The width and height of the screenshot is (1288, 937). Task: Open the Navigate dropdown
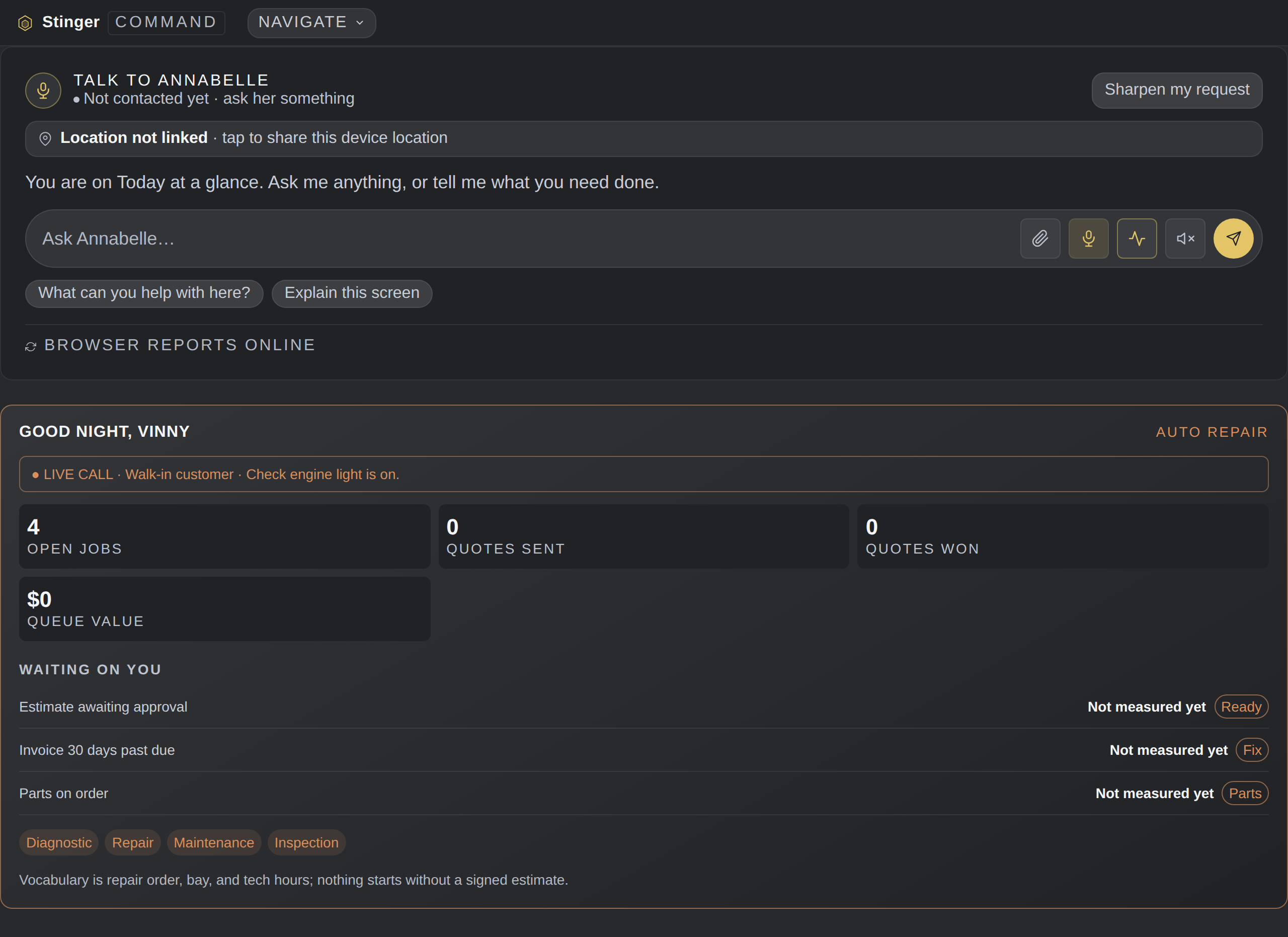pos(311,23)
